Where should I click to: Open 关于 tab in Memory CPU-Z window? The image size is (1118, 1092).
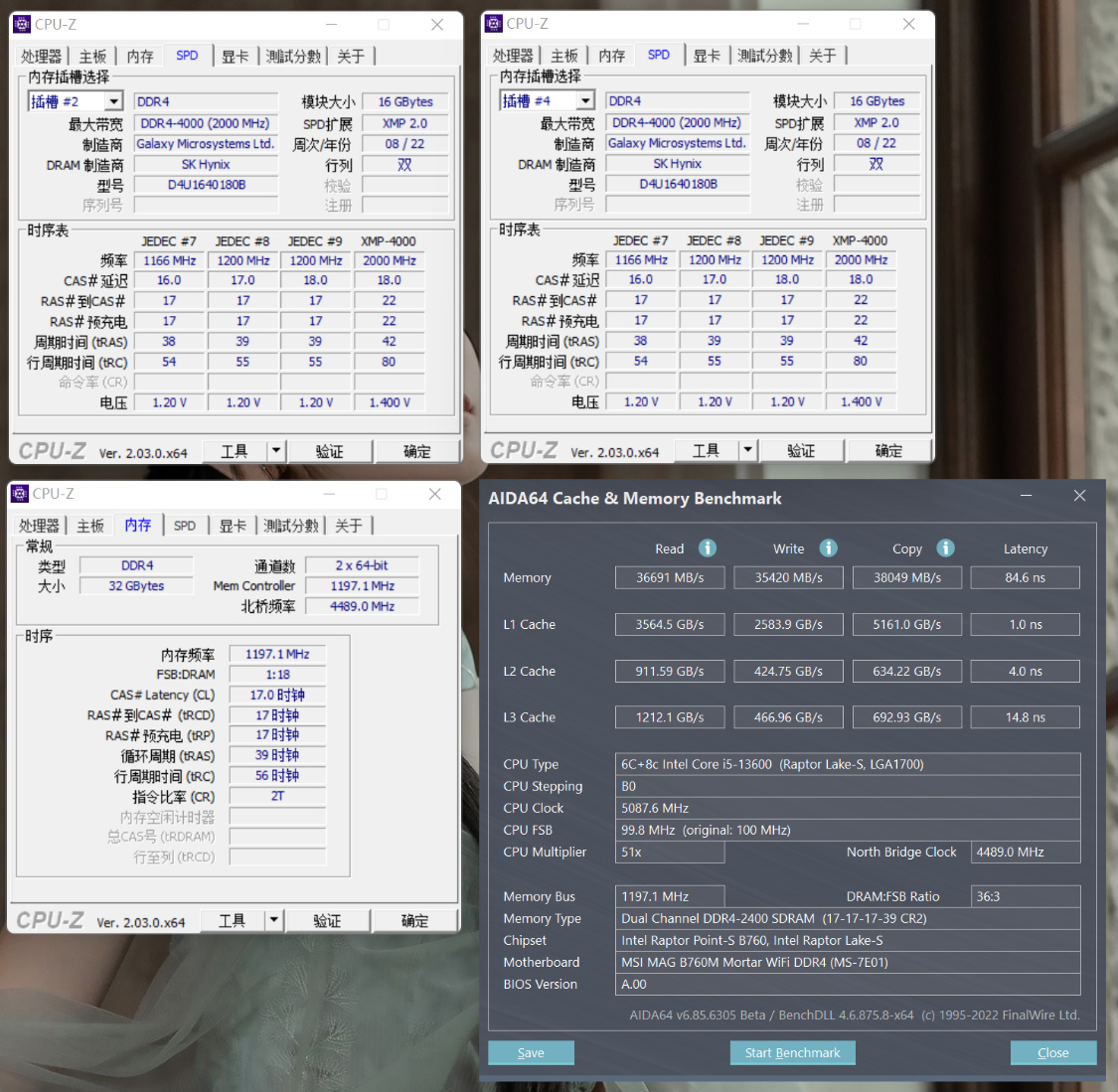point(349,526)
